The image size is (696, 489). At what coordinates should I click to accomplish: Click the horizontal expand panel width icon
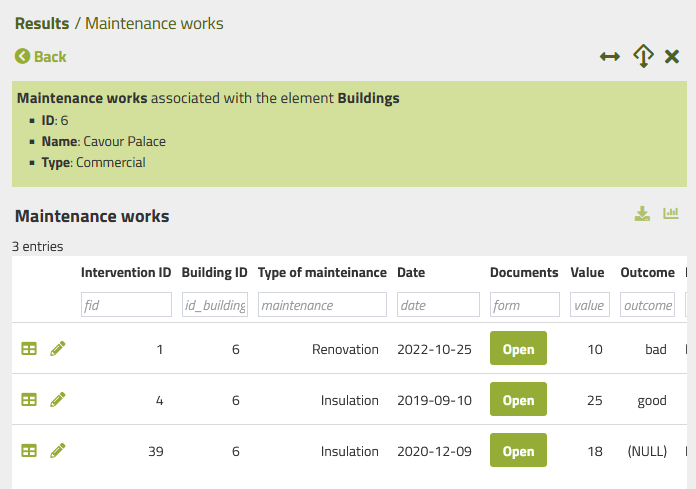point(610,57)
